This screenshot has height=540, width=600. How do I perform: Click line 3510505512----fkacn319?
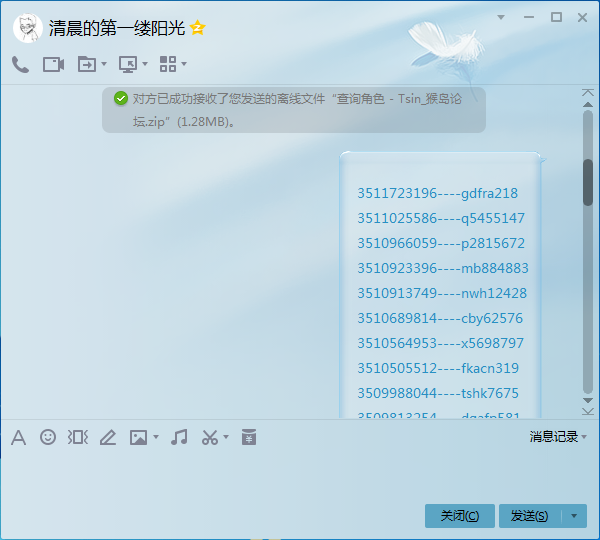click(438, 368)
